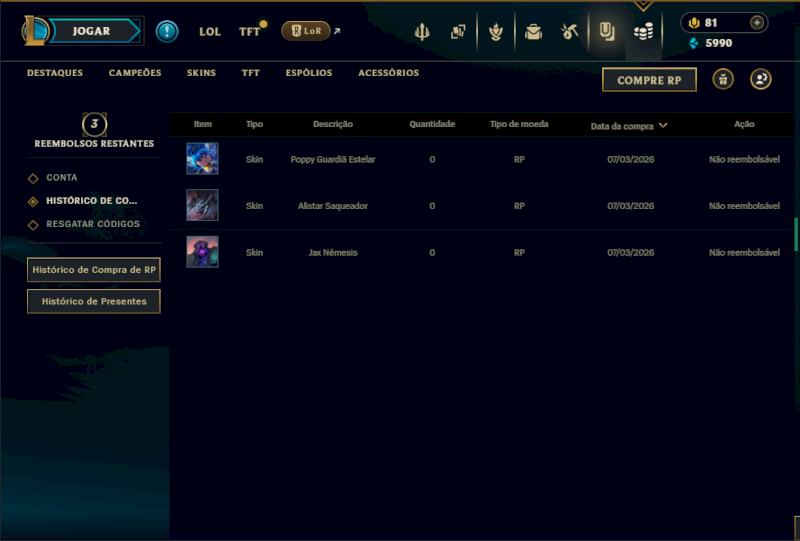
Task: Open Histórico de Compra de RP
Action: tap(94, 270)
